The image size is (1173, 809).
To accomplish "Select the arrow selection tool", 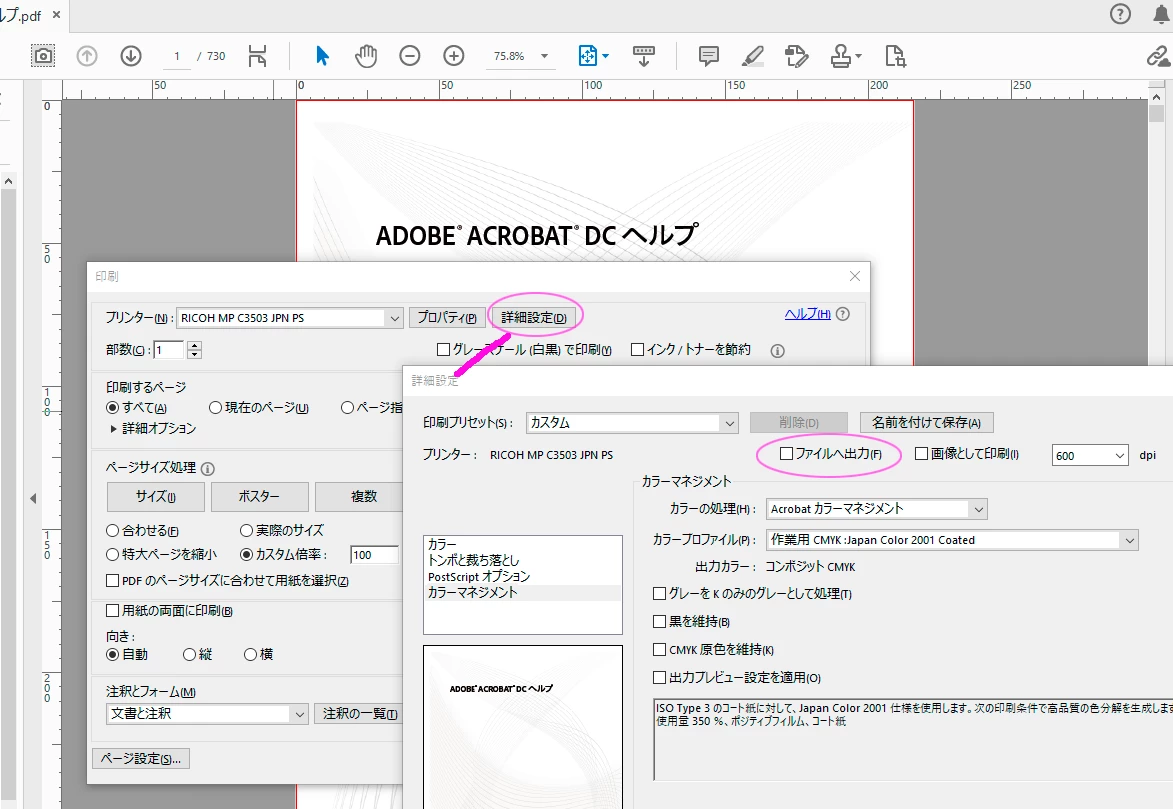I will (322, 56).
